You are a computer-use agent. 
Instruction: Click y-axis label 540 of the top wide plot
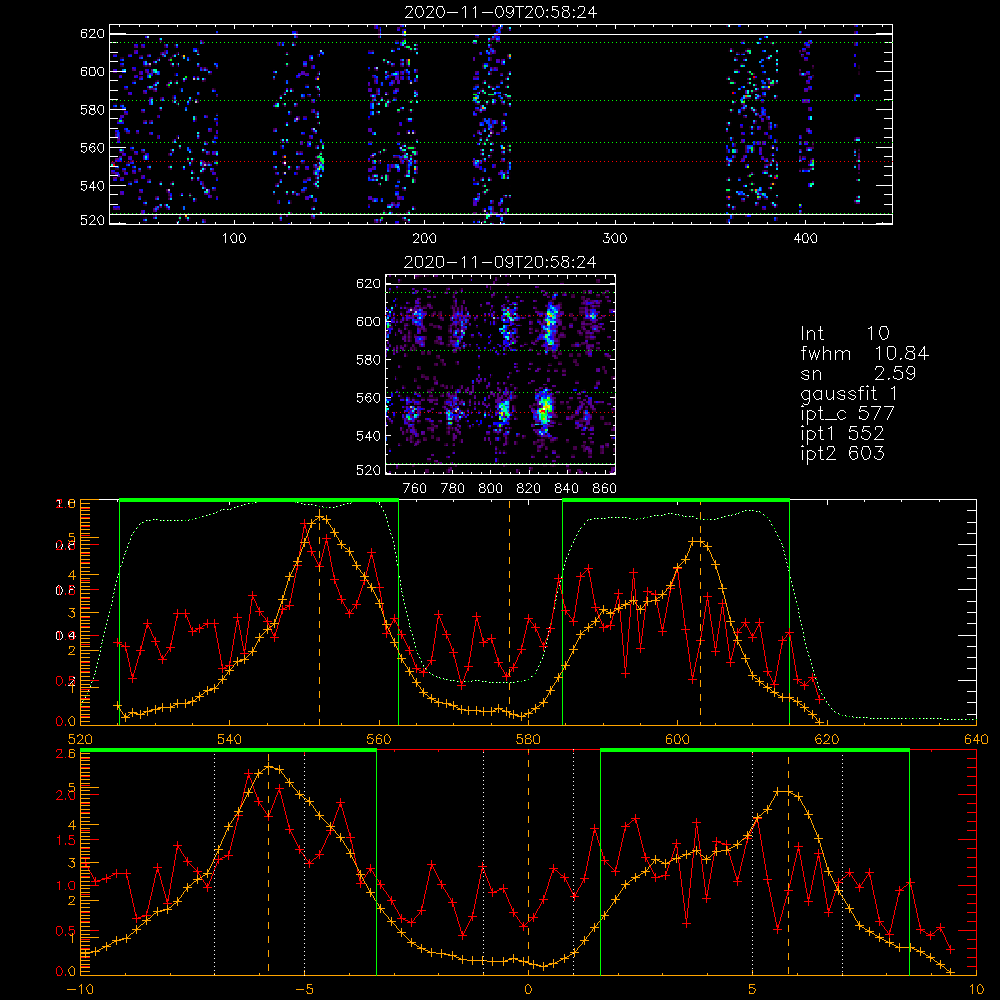(x=92, y=186)
